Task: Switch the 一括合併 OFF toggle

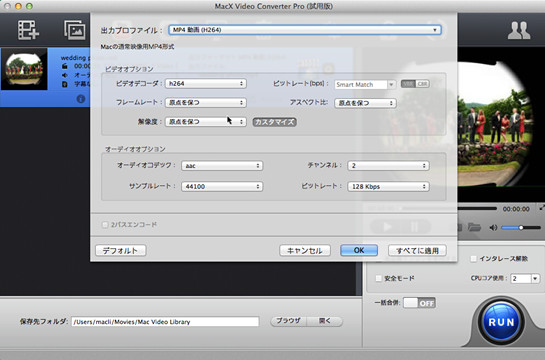Action: tap(419, 303)
